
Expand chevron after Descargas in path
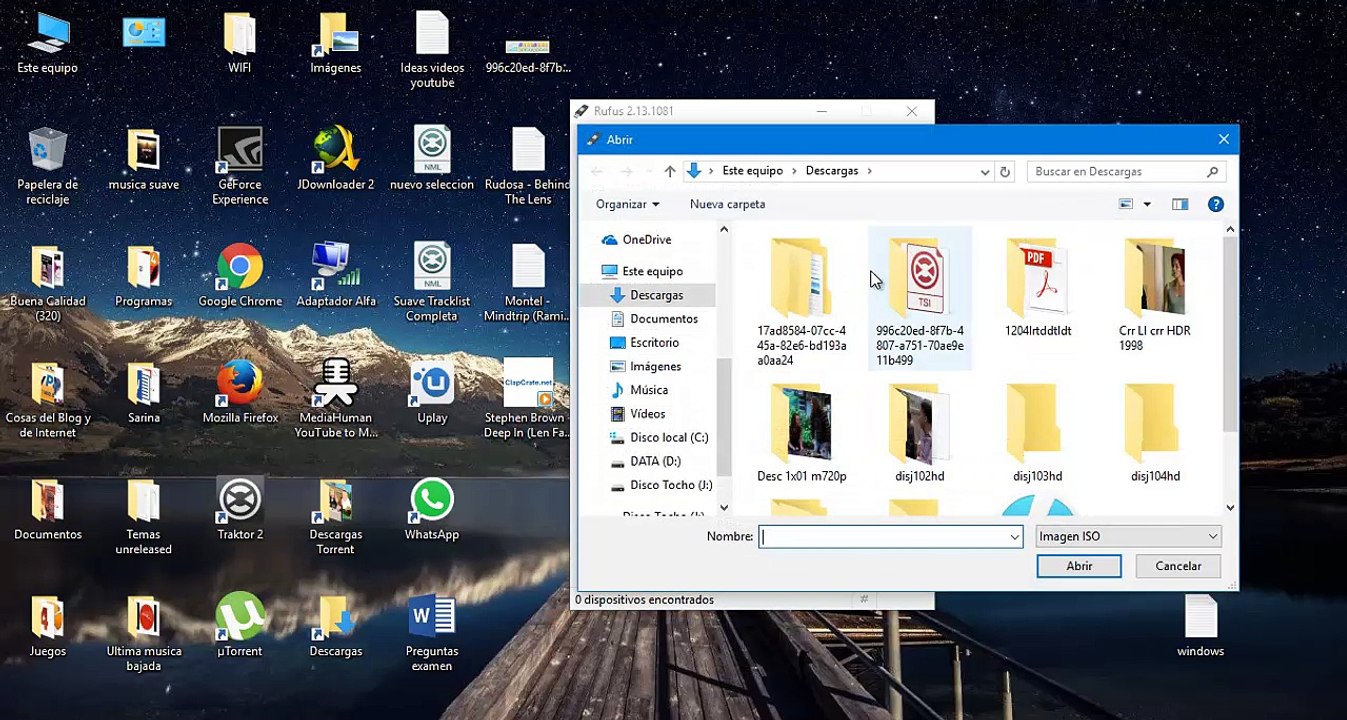(870, 171)
